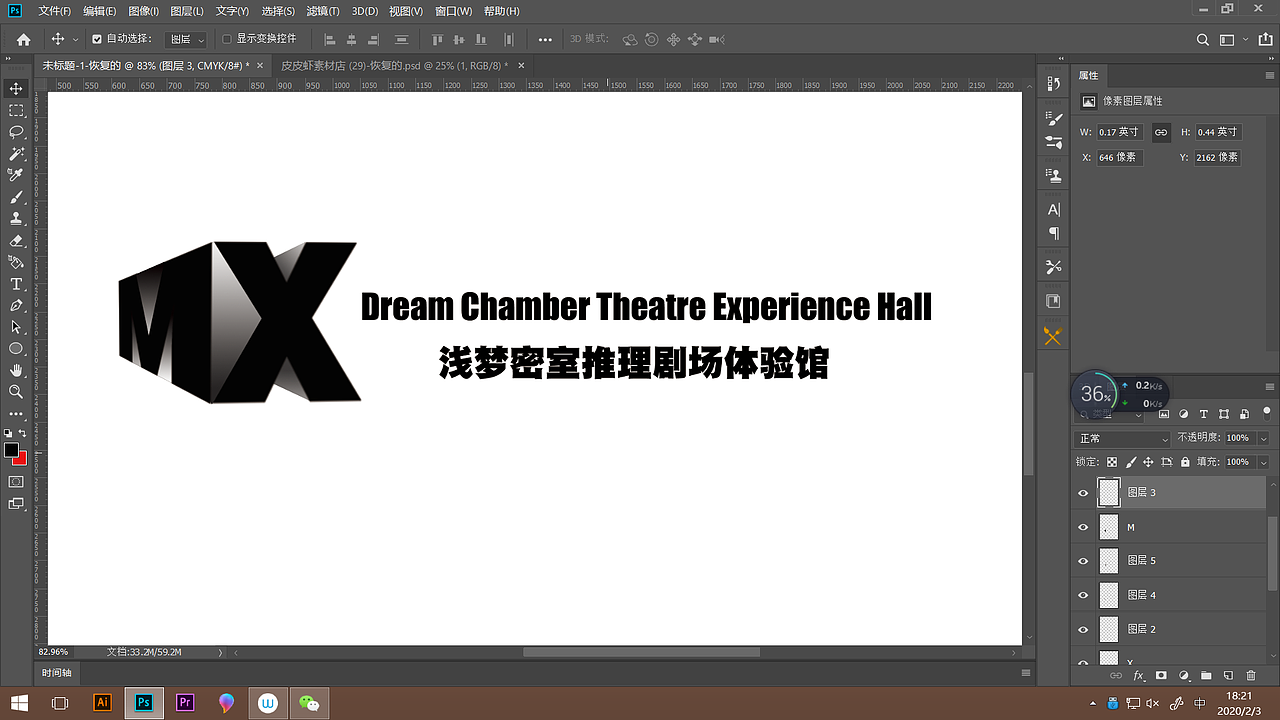Open the blend mode 正常 dropdown

(1123, 439)
